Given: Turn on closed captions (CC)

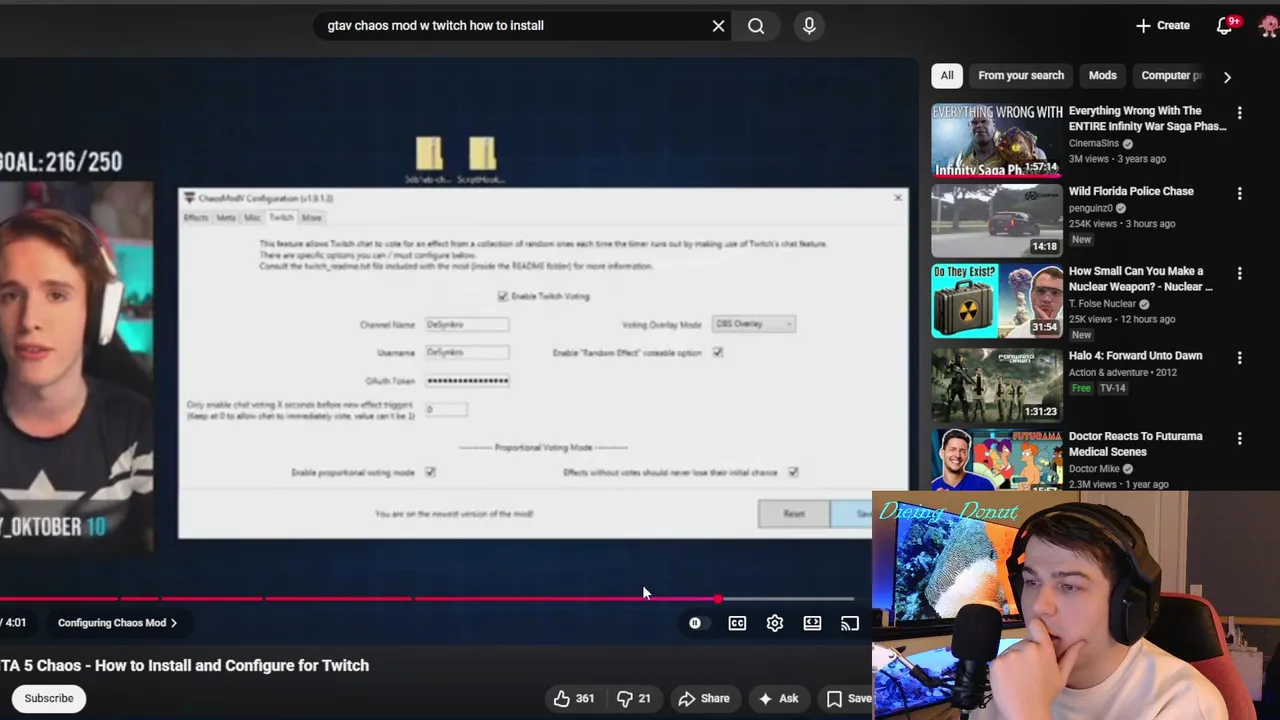Looking at the screenshot, I should pyautogui.click(x=737, y=623).
